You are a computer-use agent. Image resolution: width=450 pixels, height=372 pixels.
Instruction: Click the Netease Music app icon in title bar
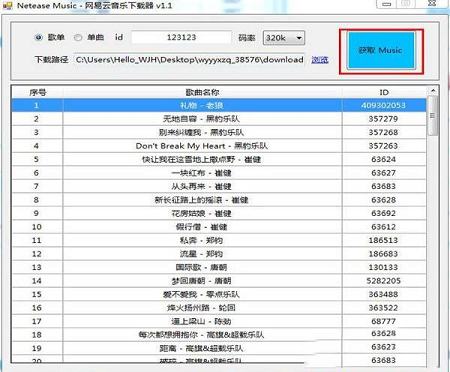point(7,5)
